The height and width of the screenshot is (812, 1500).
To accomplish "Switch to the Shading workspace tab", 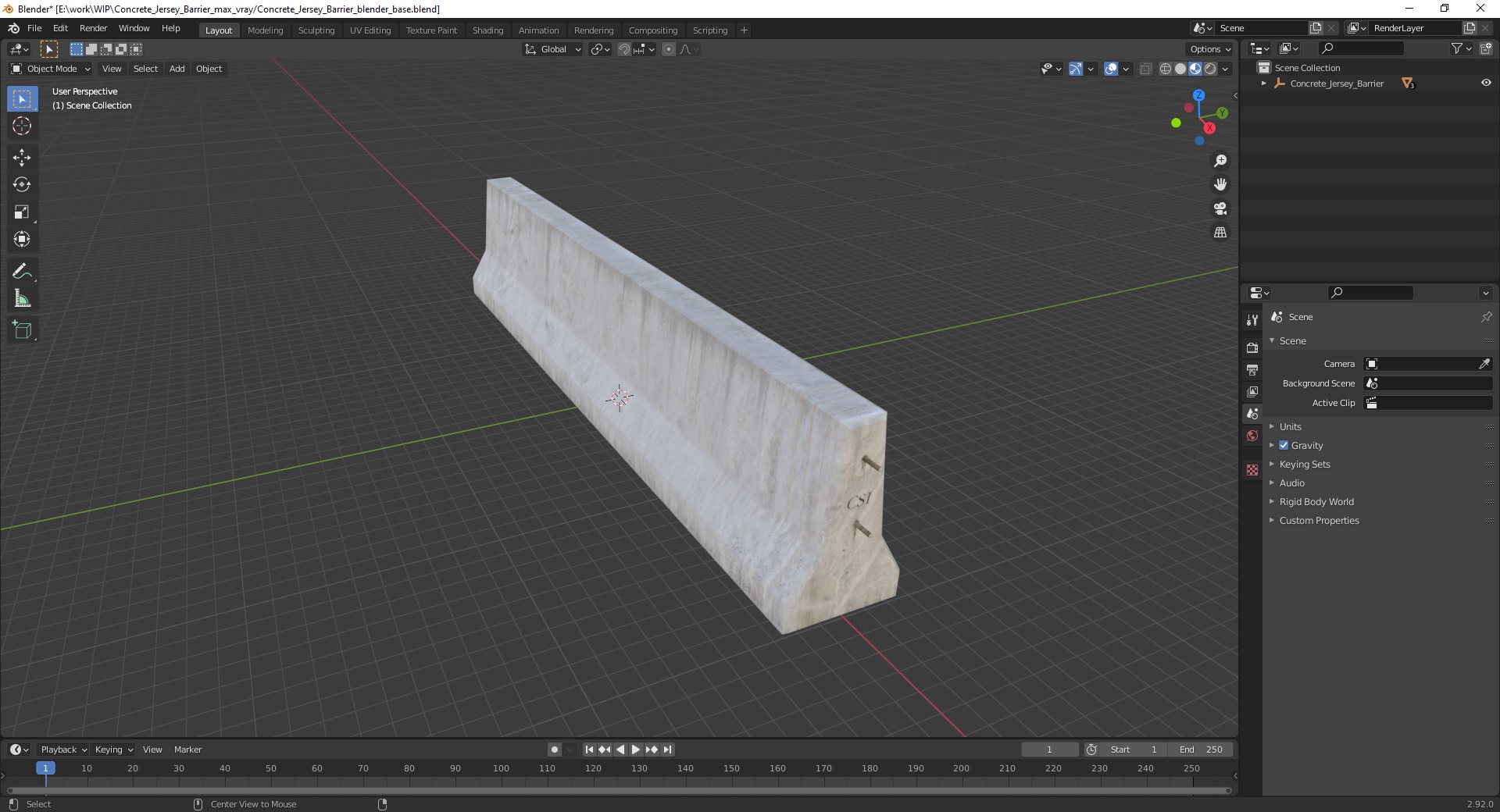I will 487,30.
